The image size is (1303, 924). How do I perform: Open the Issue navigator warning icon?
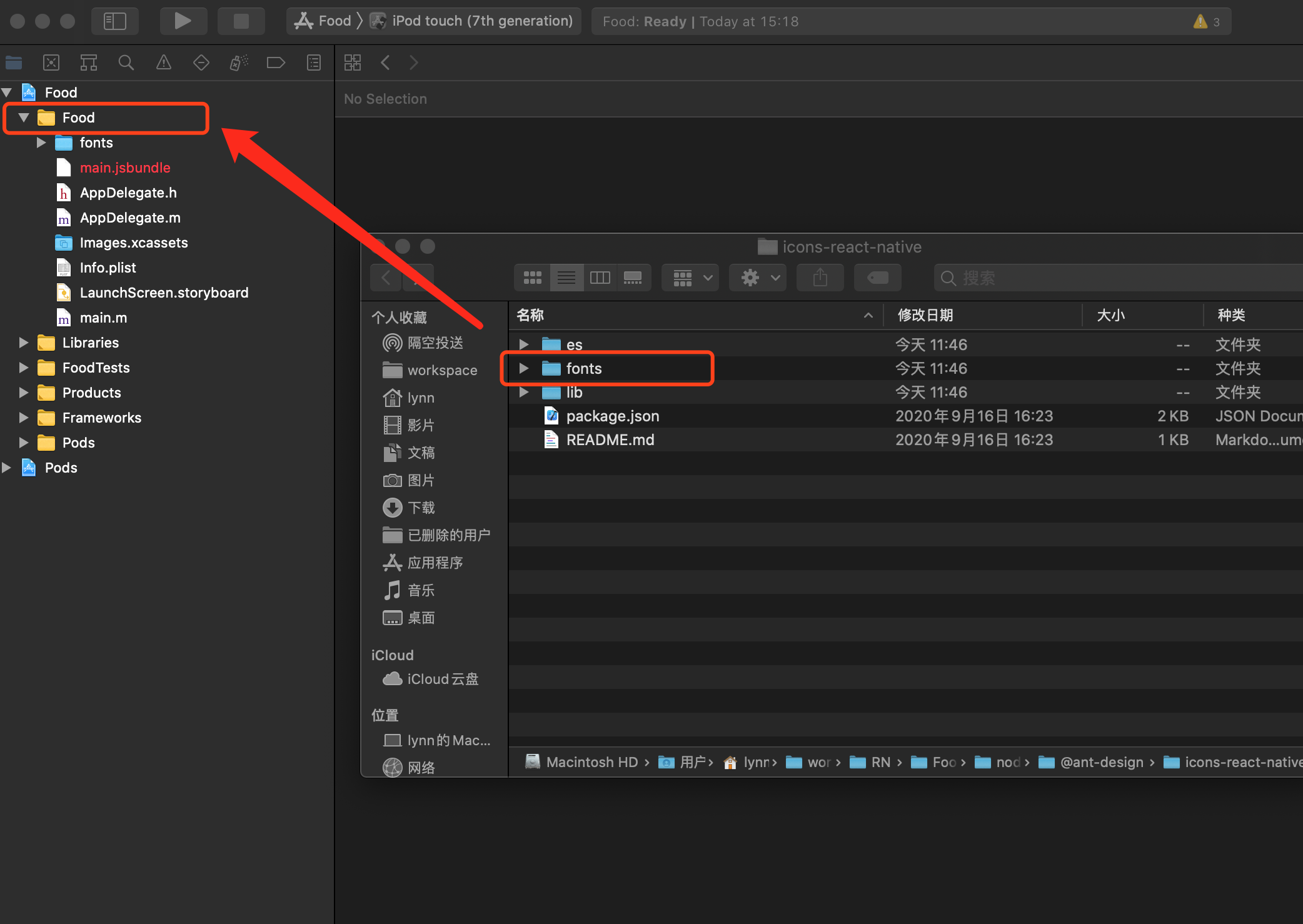(x=163, y=63)
